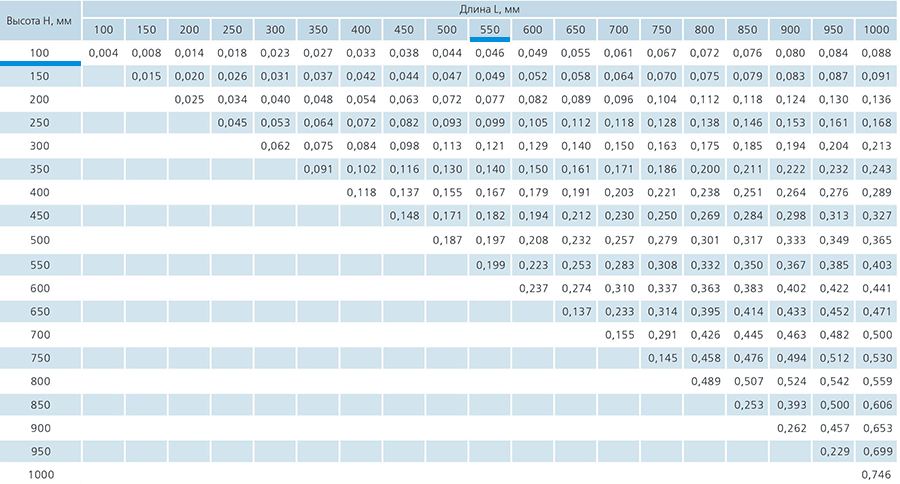Viewport: 900px width, 484px height.
Task: Click value 0,457 in height row 900
Action: tap(834, 428)
